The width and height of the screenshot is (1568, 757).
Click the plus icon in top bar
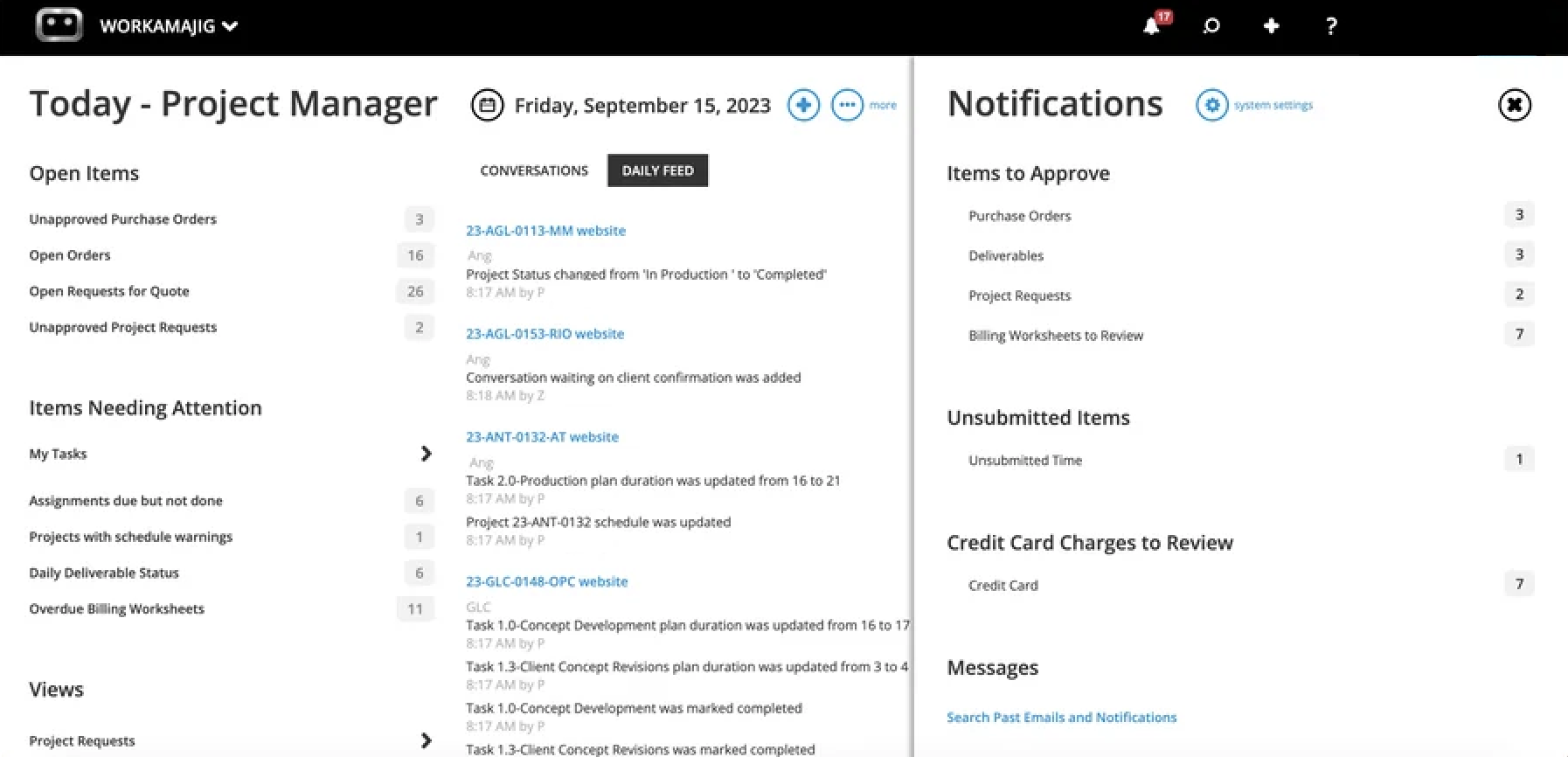click(1272, 26)
